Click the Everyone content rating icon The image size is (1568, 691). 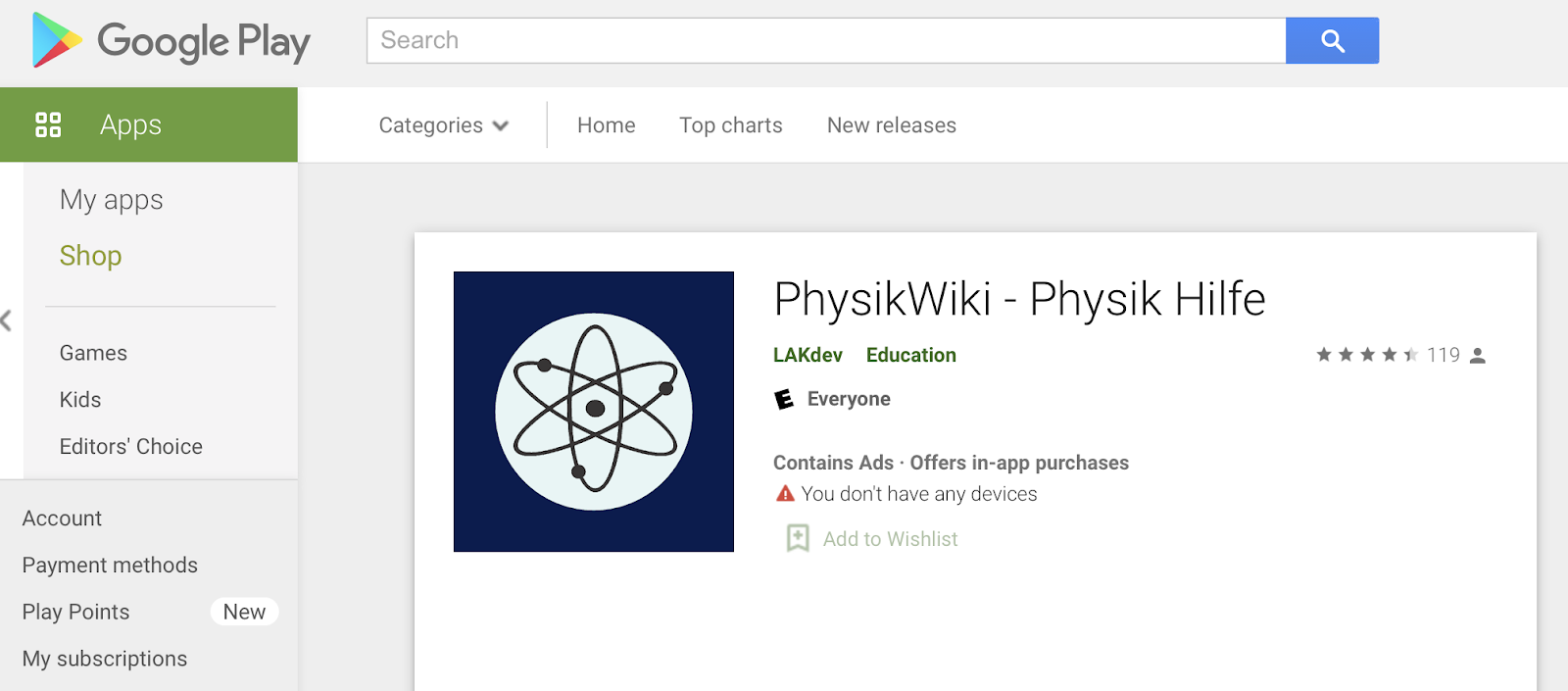[x=784, y=399]
